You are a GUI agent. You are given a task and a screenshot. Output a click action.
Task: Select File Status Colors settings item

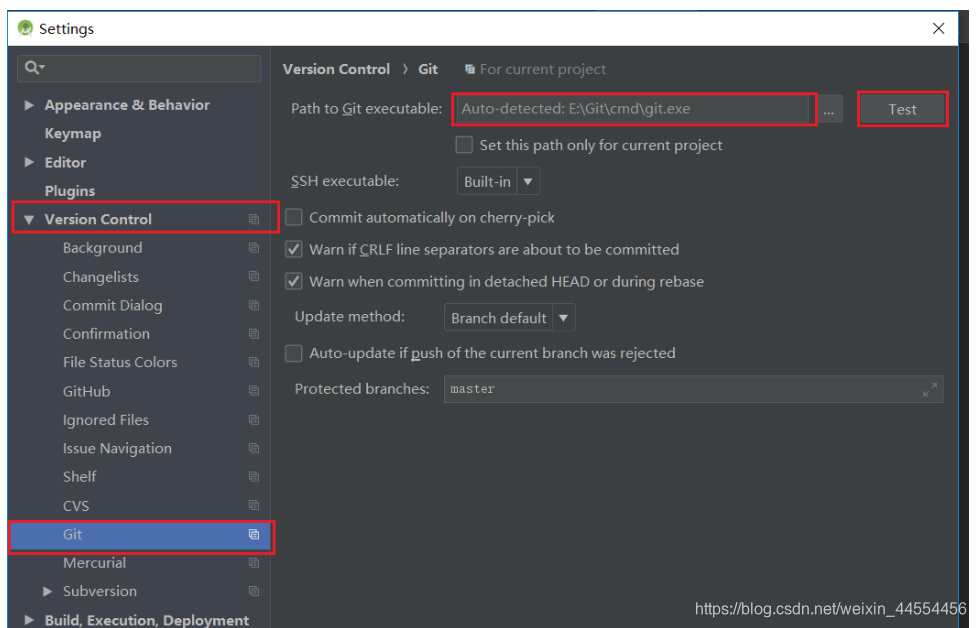click(x=120, y=362)
